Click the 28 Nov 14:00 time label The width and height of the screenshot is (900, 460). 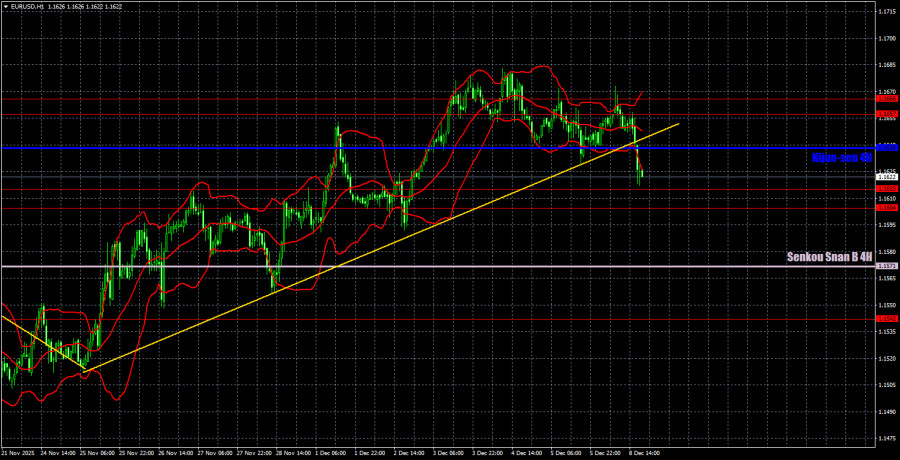pyautogui.click(x=294, y=453)
